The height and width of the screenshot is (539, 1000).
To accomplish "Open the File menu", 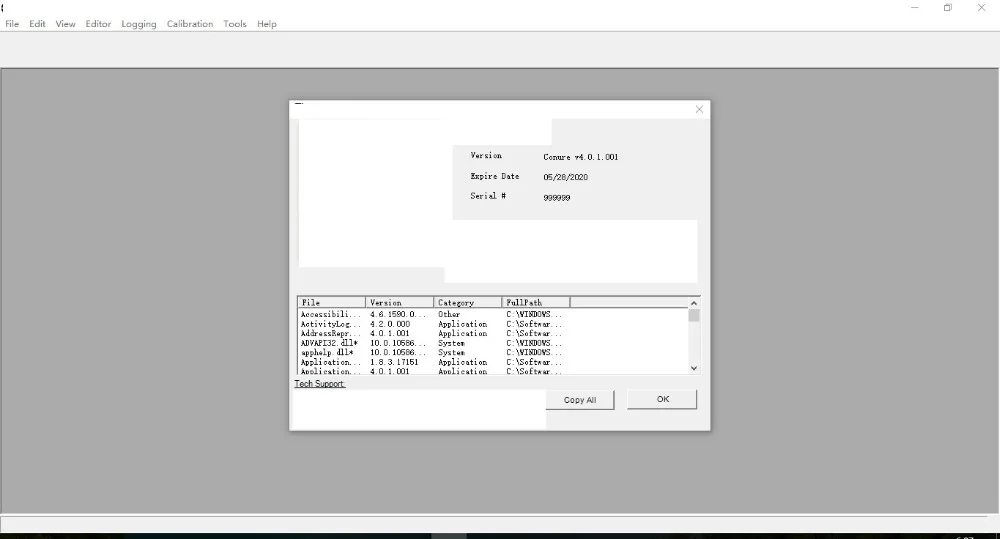I will pos(12,24).
